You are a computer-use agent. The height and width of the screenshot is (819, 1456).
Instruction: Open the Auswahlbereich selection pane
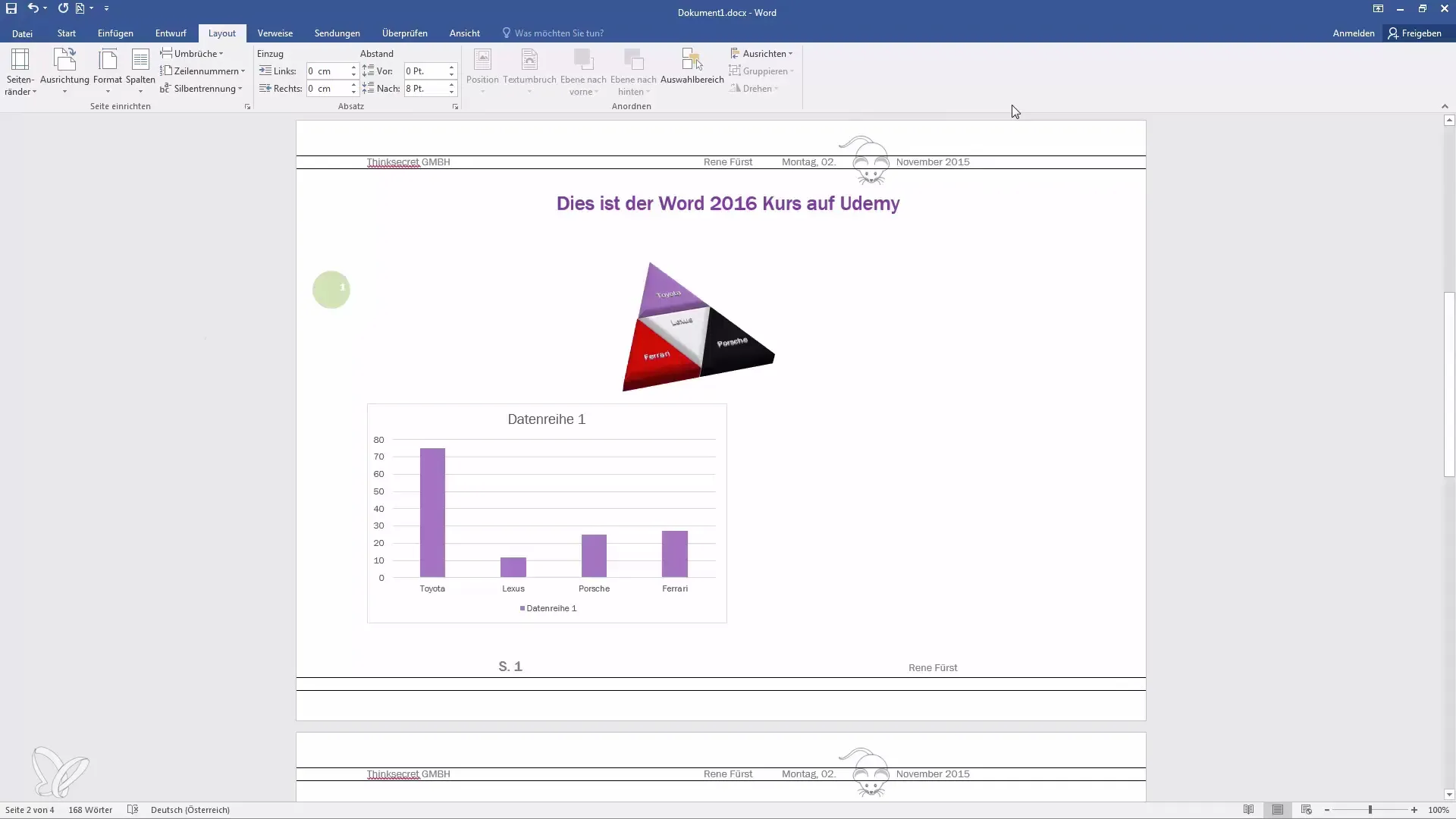pos(692,67)
